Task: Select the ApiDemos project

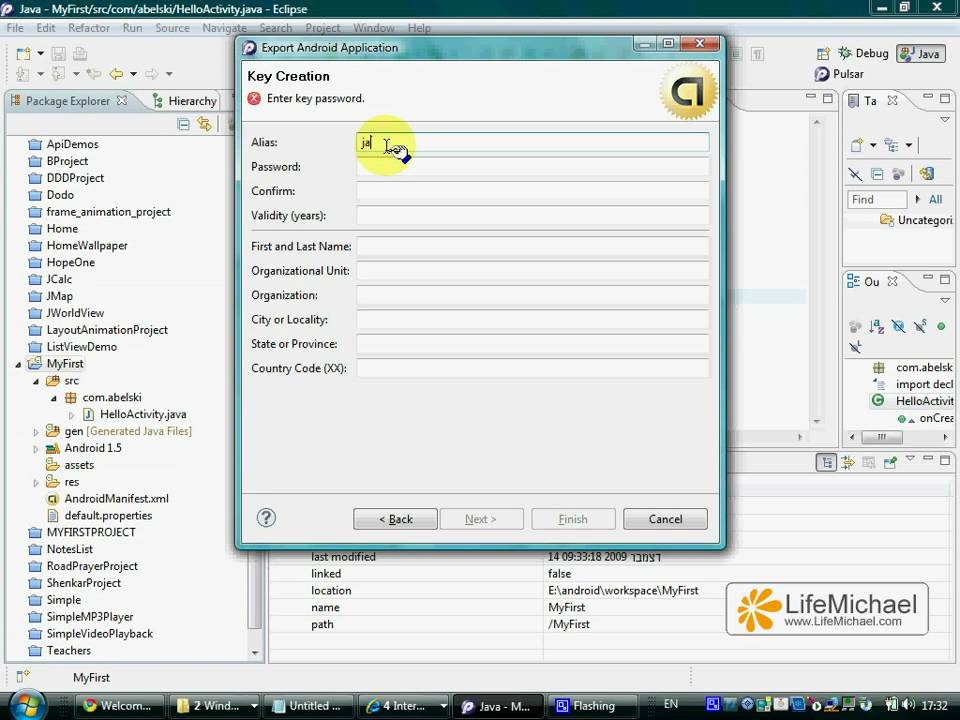Action: (72, 144)
